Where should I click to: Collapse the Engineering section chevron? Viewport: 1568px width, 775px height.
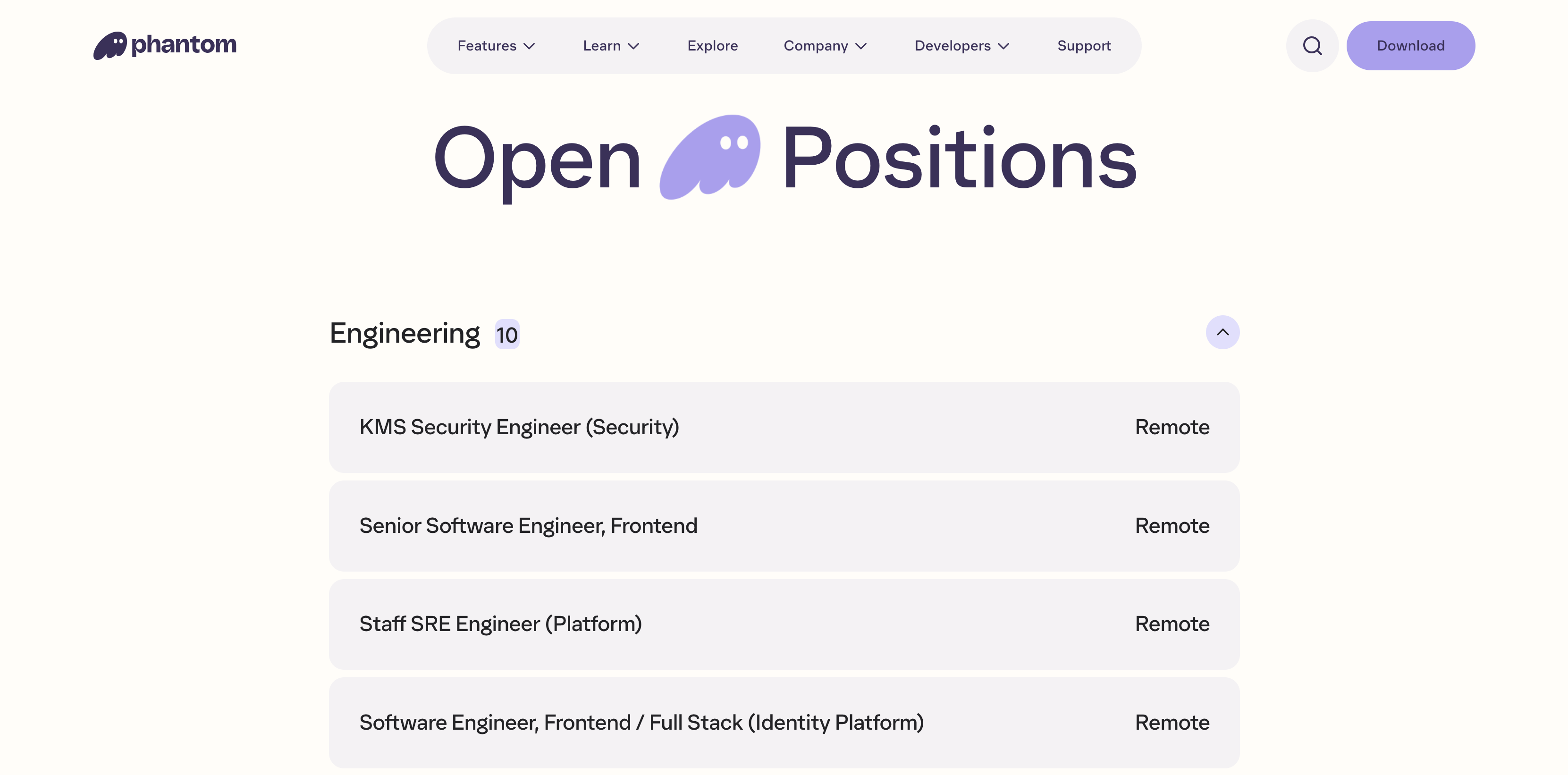point(1222,332)
